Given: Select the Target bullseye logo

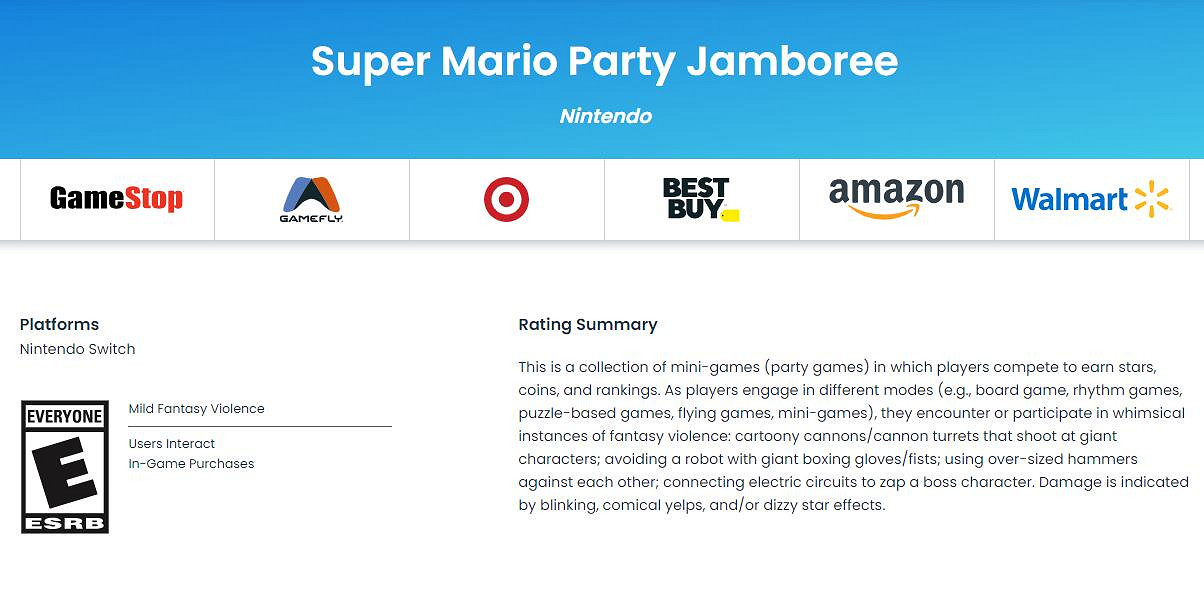Looking at the screenshot, I should [506, 199].
